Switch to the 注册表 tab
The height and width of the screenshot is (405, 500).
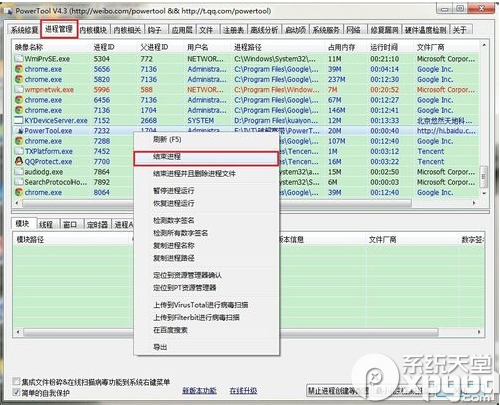point(233,30)
